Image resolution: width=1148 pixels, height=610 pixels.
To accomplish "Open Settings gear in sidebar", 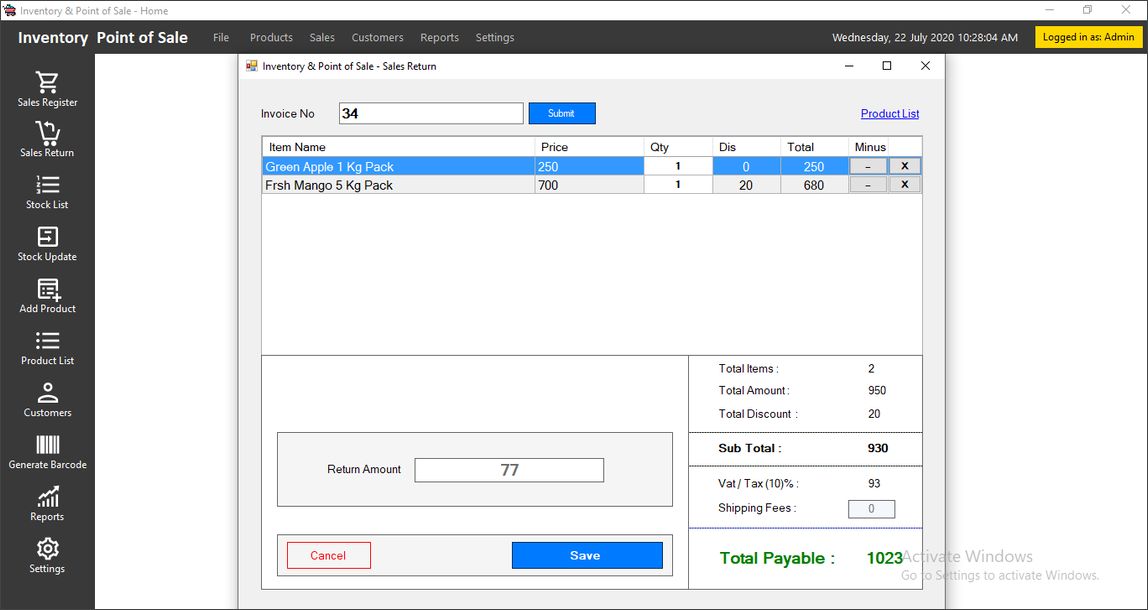I will pos(47,555).
